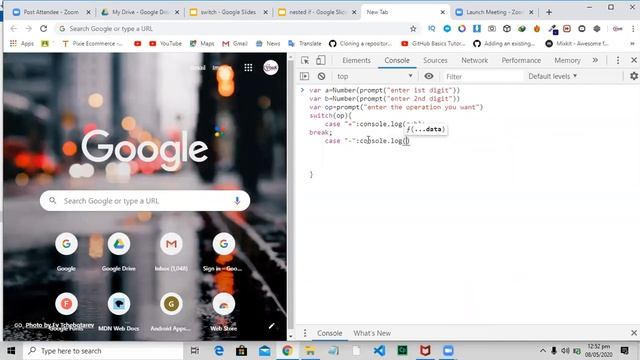Viewport: 640px width, 360px height.
Task: Focus the console Filter field
Action: click(482, 76)
